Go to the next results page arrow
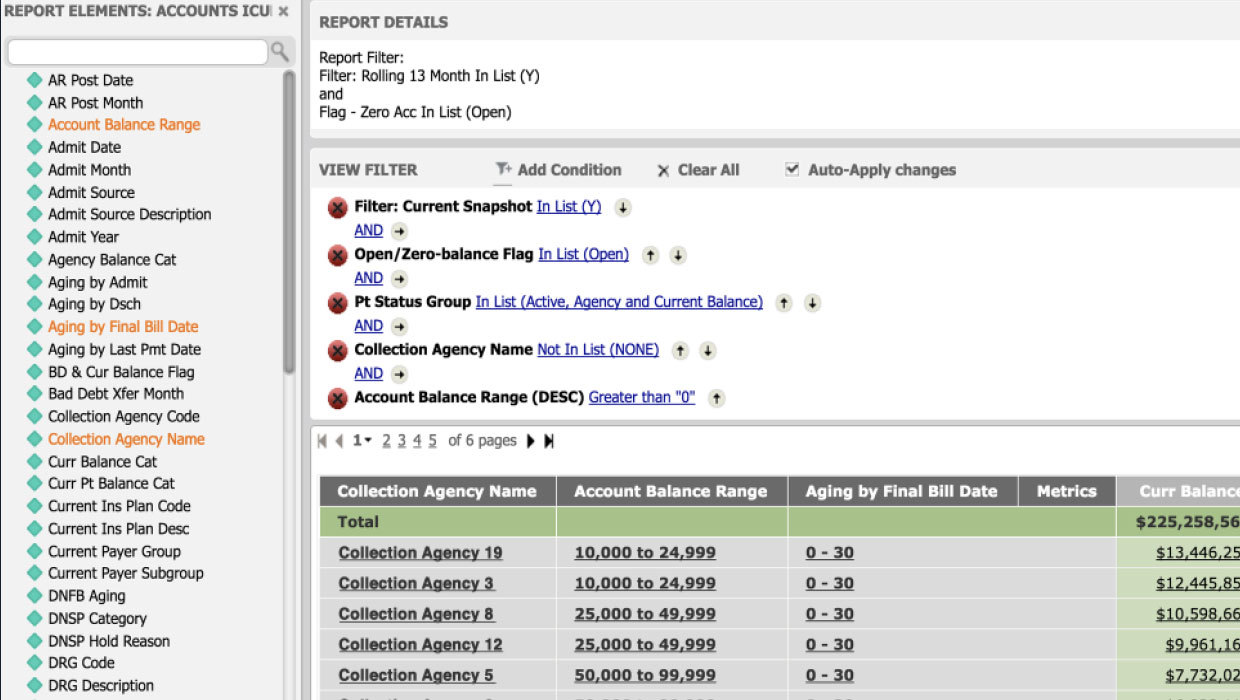This screenshot has width=1240, height=700. [x=531, y=441]
